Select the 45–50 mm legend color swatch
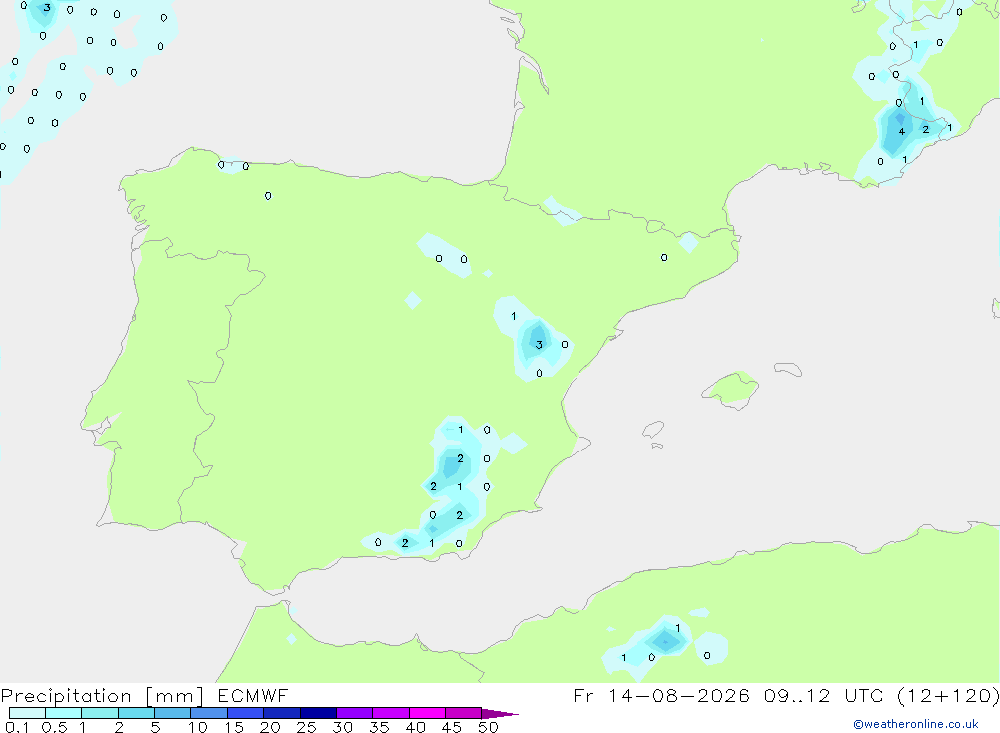Screen dimensions: 1000x733 click(464, 713)
